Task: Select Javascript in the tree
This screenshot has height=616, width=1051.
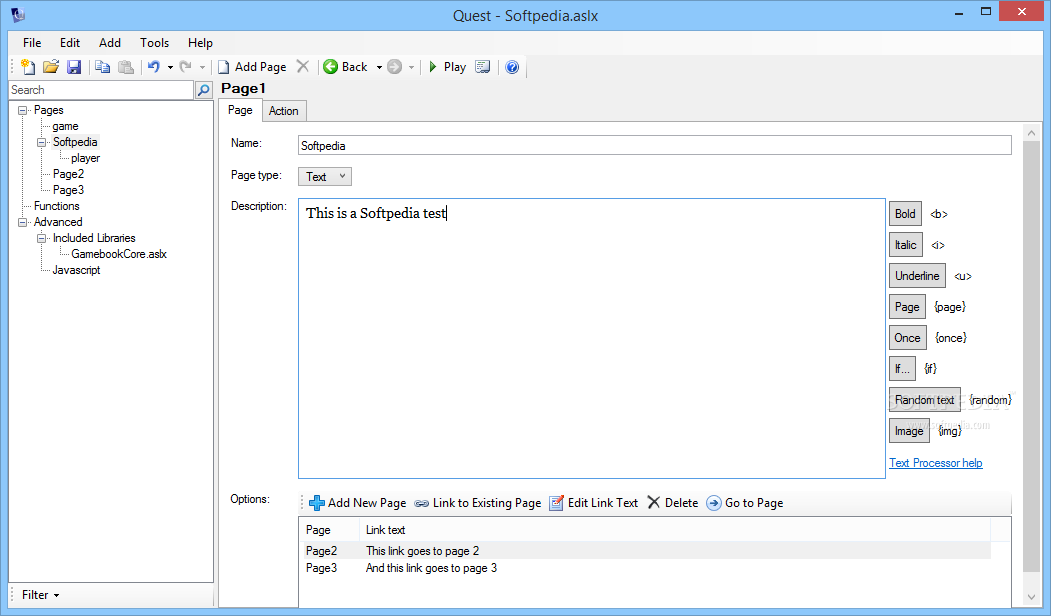Action: click(76, 270)
